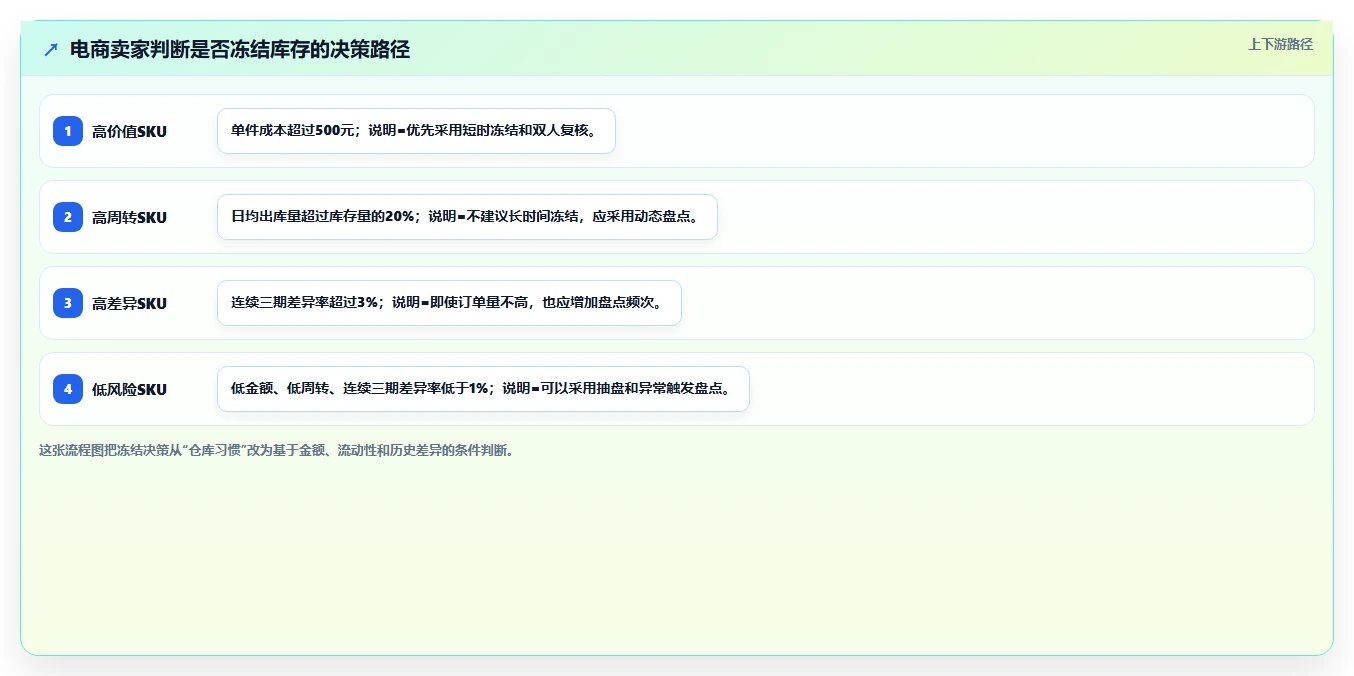
Task: Click the title 电商卖家判断是否冻结库存的决策路径
Action: click(240, 49)
